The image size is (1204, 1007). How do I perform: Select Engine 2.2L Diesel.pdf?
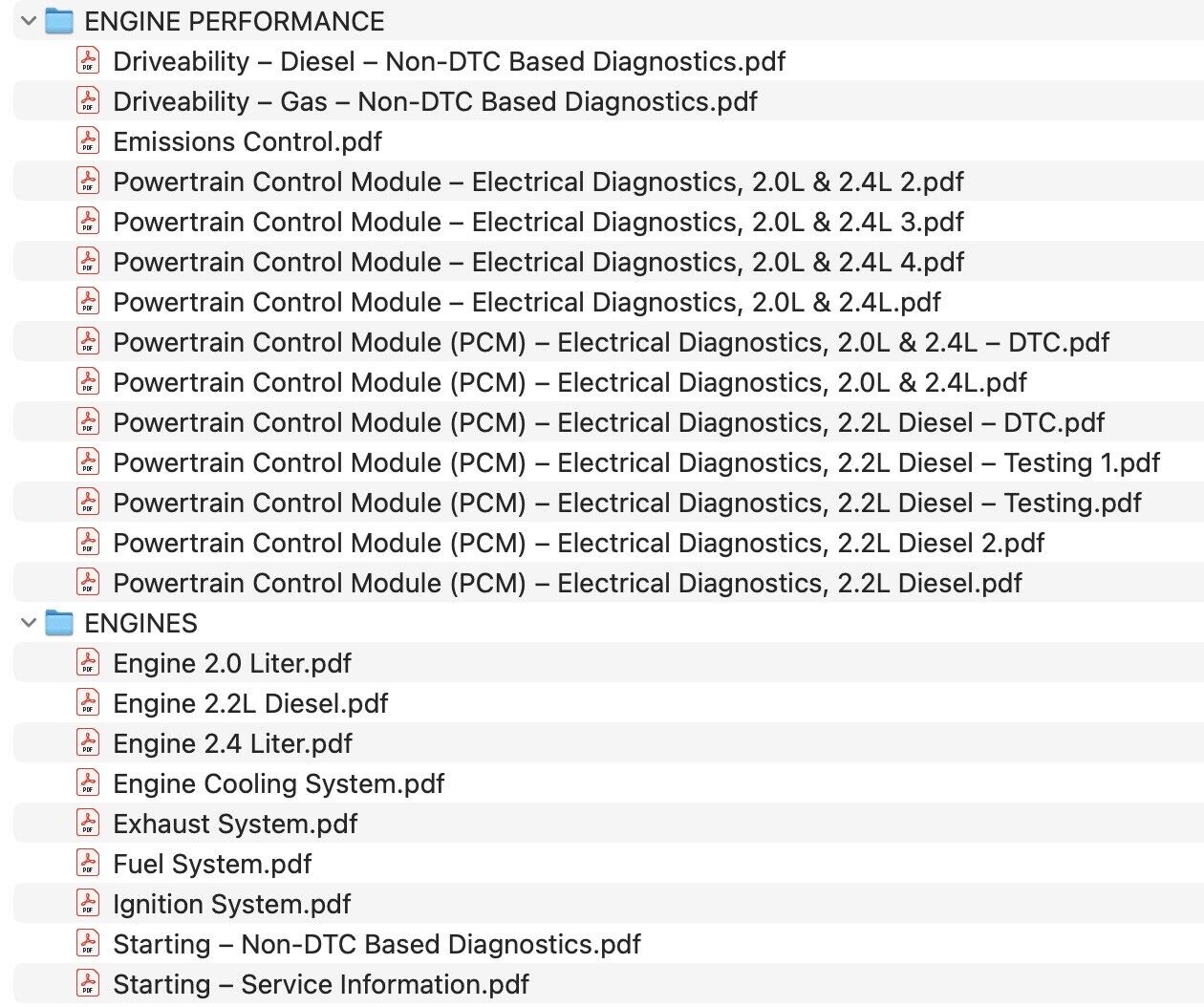[x=250, y=703]
